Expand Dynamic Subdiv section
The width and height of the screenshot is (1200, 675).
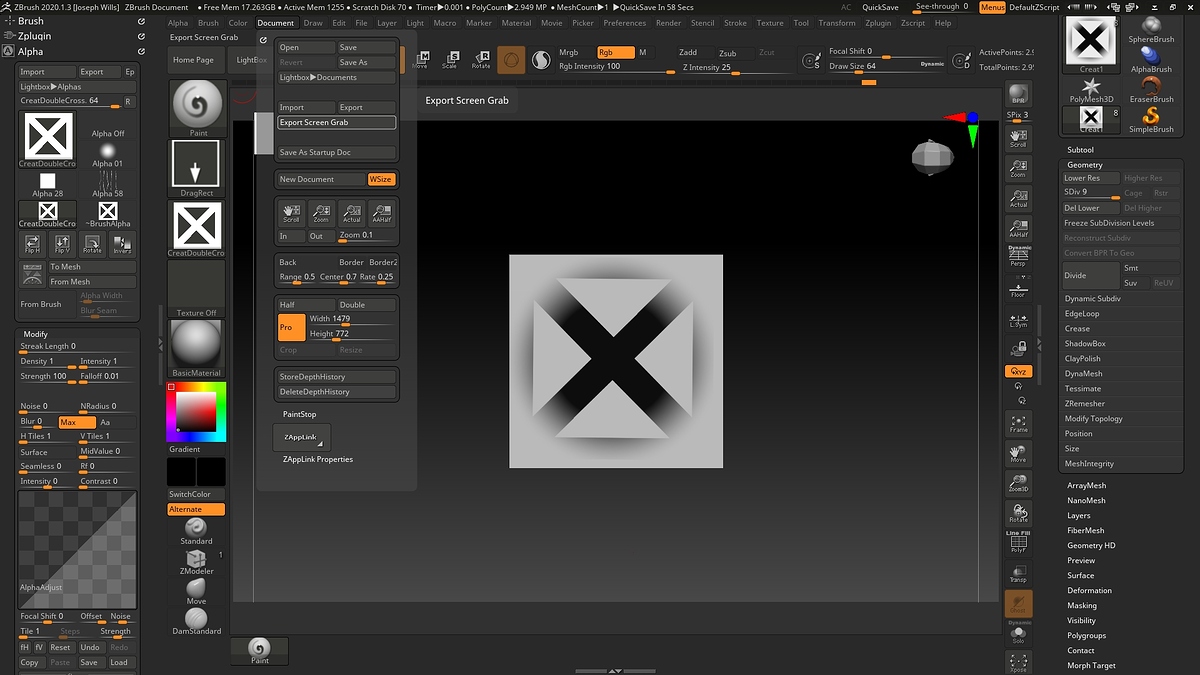pos(1092,298)
